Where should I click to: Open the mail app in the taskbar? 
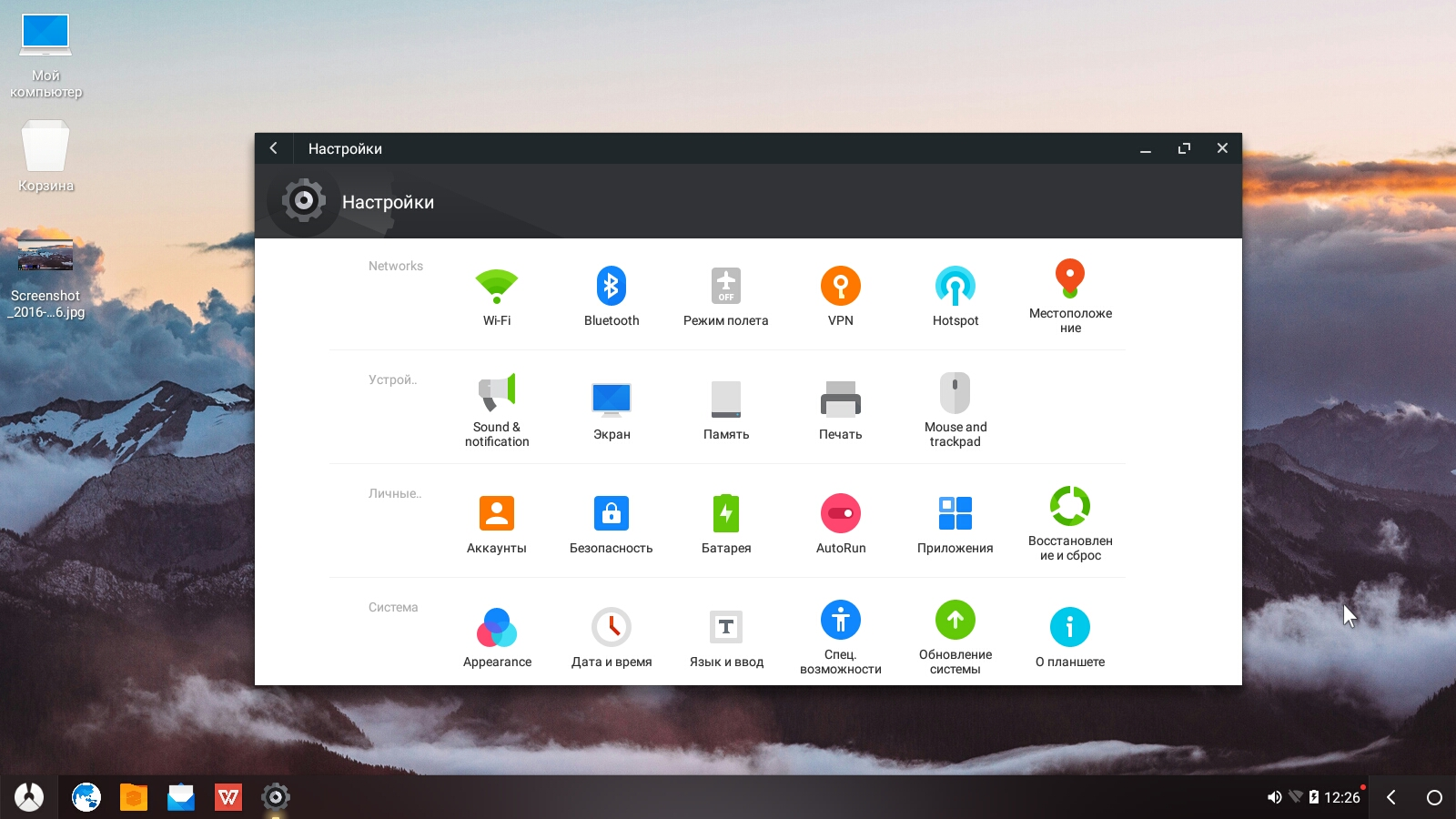click(181, 797)
